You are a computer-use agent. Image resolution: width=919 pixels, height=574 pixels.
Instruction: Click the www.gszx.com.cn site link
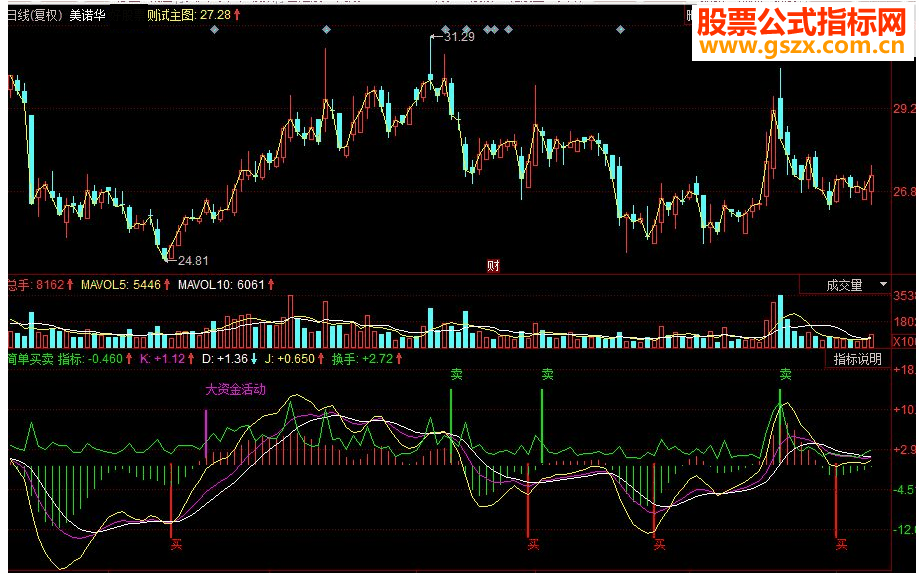(x=802, y=46)
